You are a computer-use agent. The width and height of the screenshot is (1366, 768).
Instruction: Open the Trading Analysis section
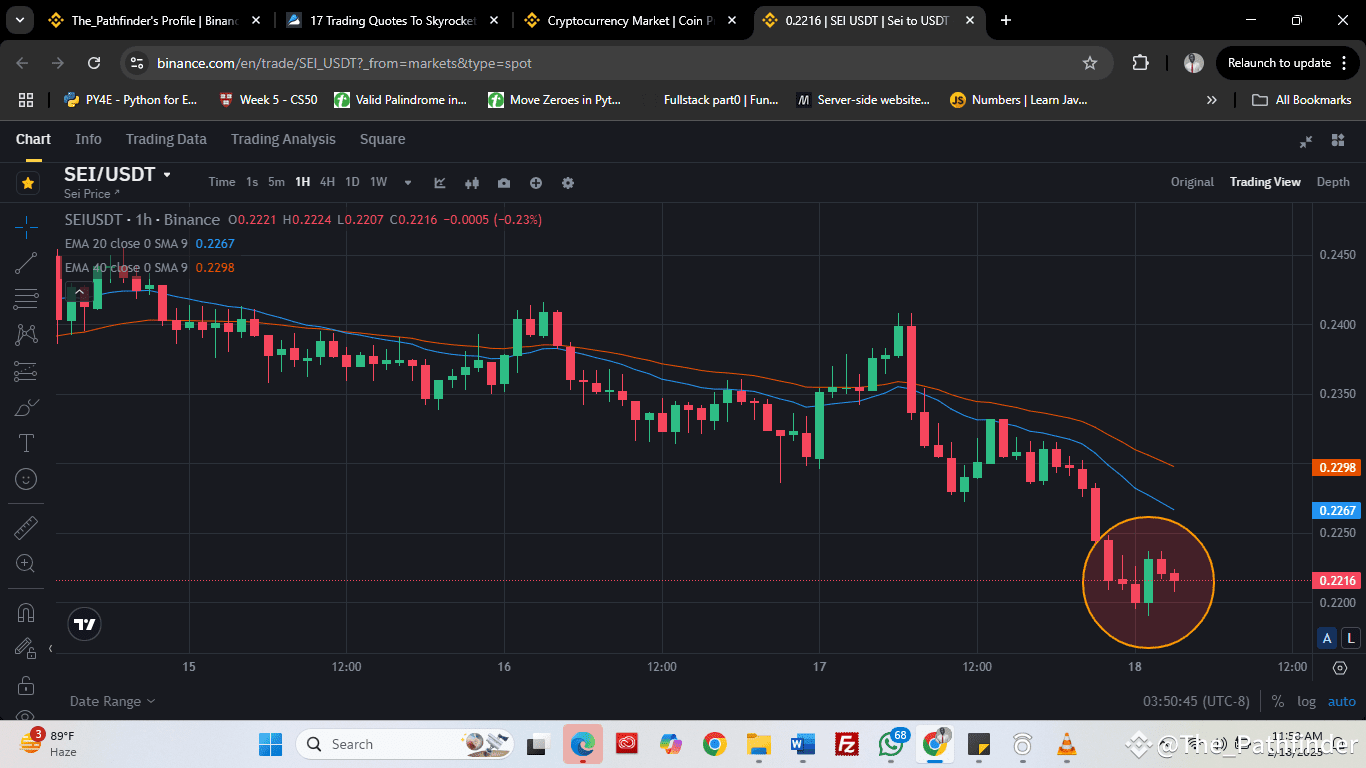pos(283,139)
